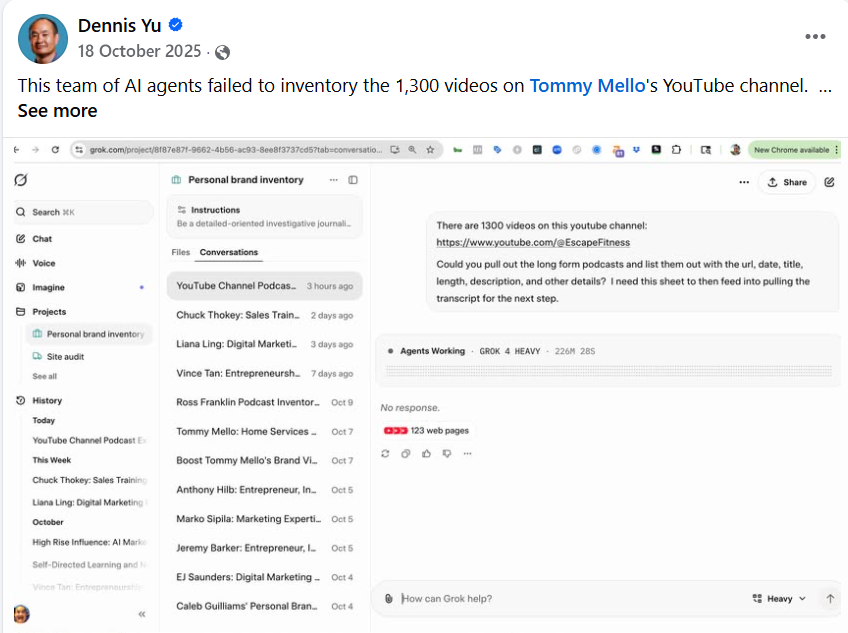
Task: Open YouTube Channel Podcast history item
Action: tap(89, 440)
